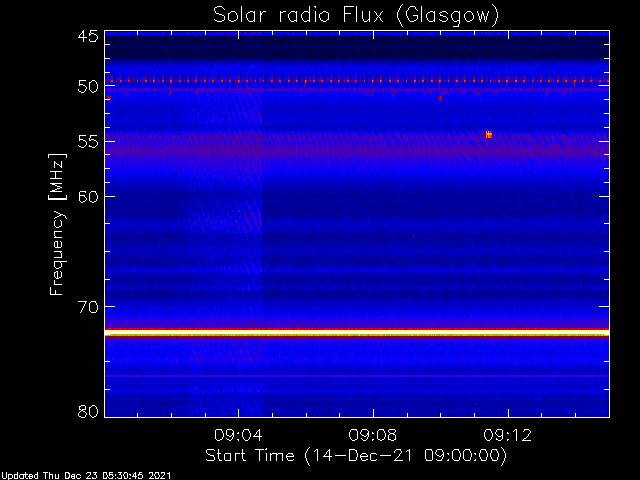640x480 pixels.
Task: Click the 09:04 time tick label
Action: pos(238,435)
